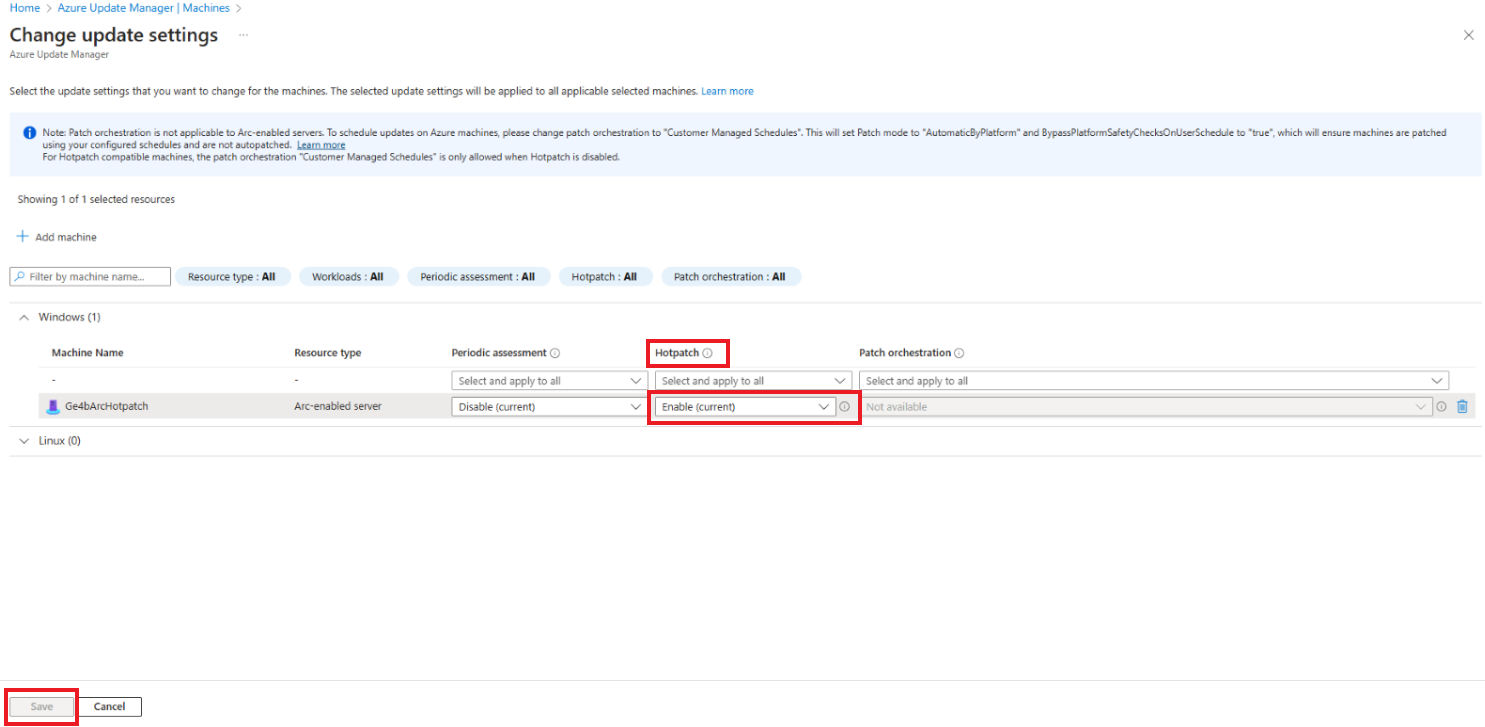
Task: Open the Patch orchestration : All filter
Action: (x=730, y=277)
